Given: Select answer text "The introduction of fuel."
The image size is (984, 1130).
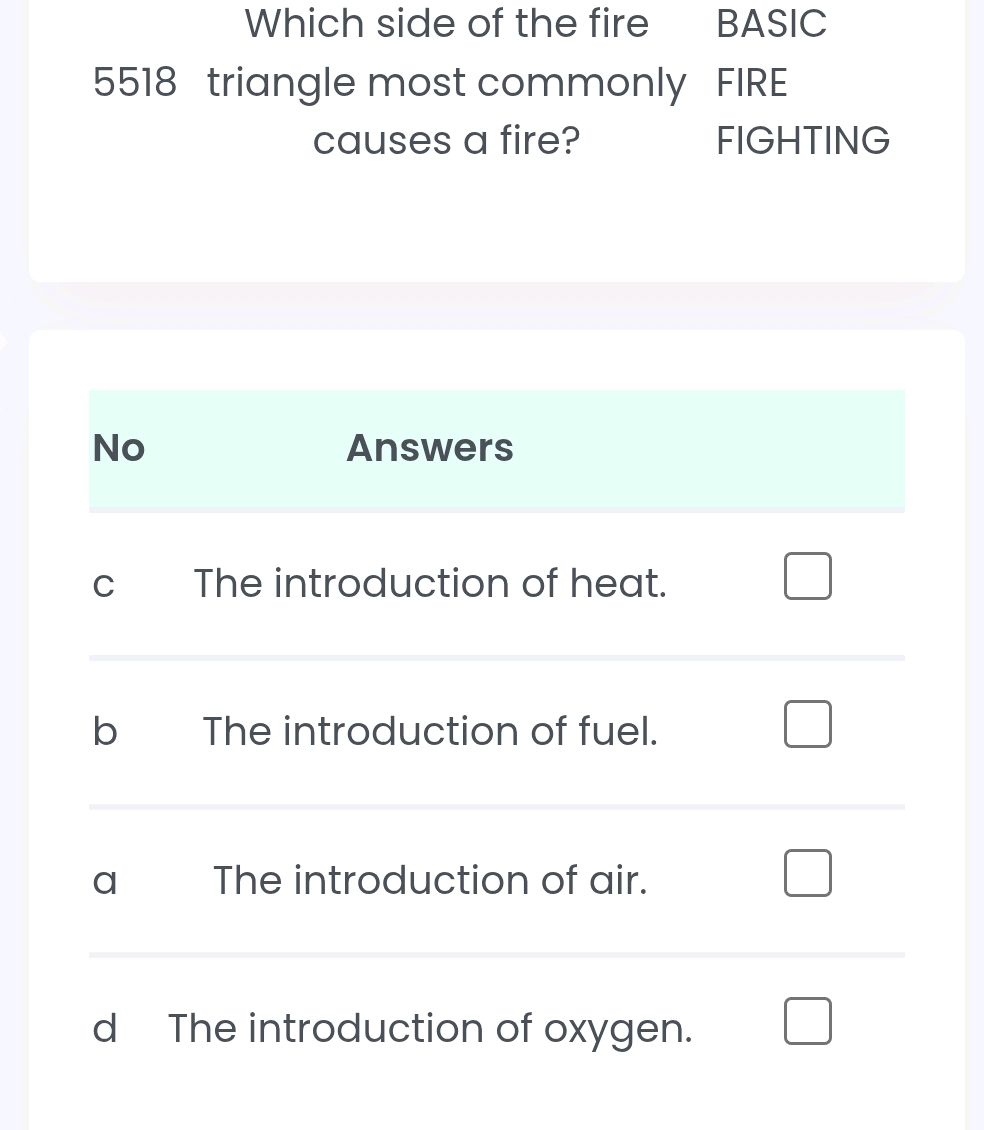Looking at the screenshot, I should (430, 731).
